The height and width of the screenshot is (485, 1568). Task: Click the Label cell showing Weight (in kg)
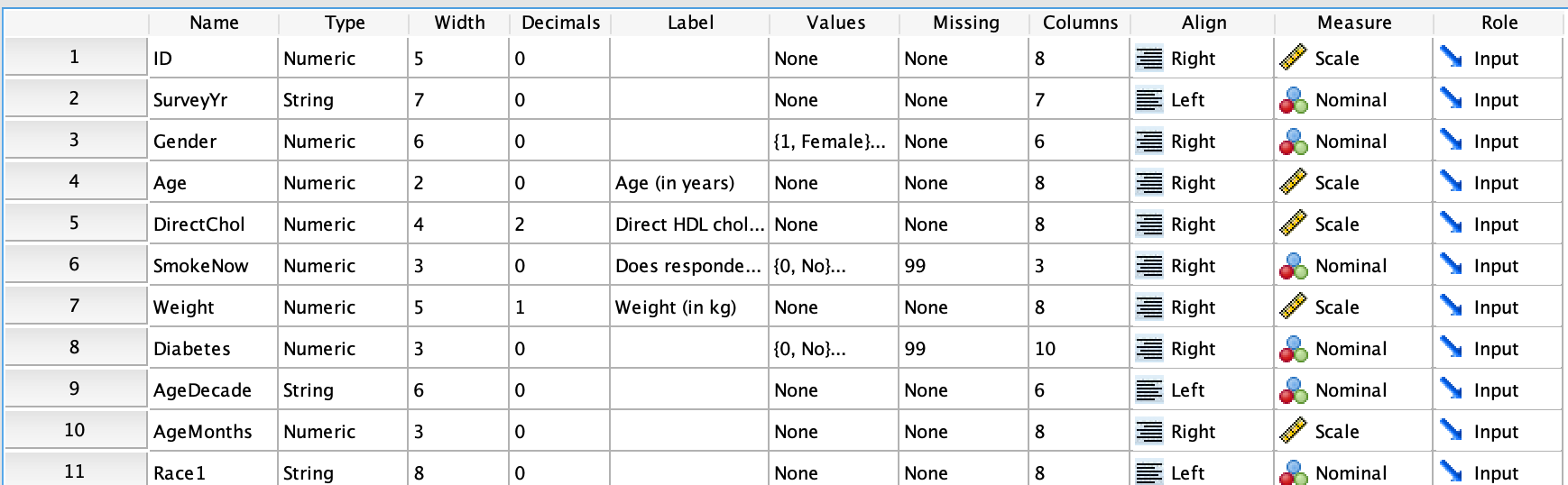[x=675, y=307]
